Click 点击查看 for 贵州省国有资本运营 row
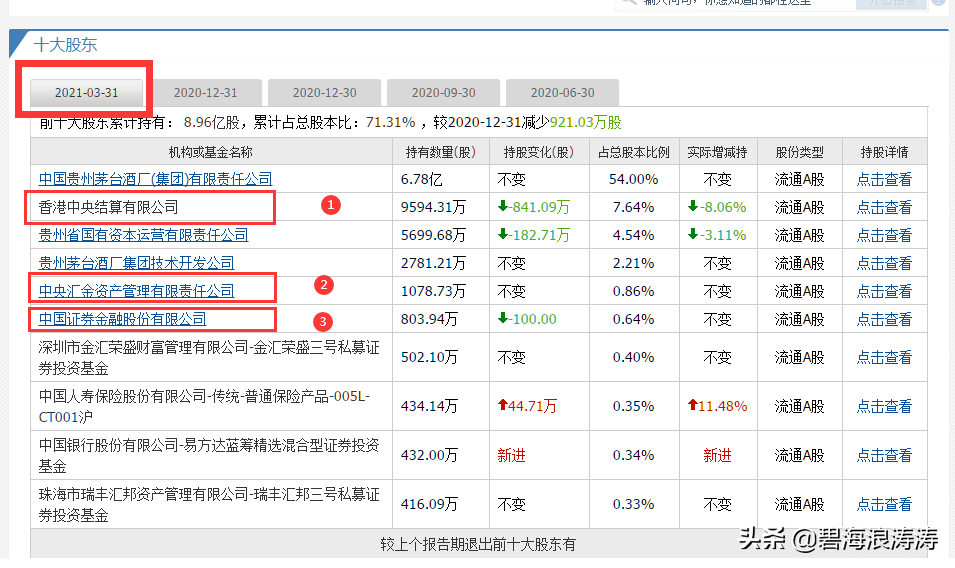955x568 pixels. (x=884, y=235)
